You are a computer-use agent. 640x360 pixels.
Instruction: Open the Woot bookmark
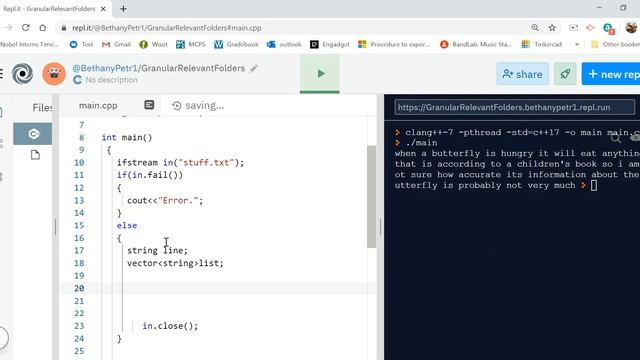tap(153, 44)
